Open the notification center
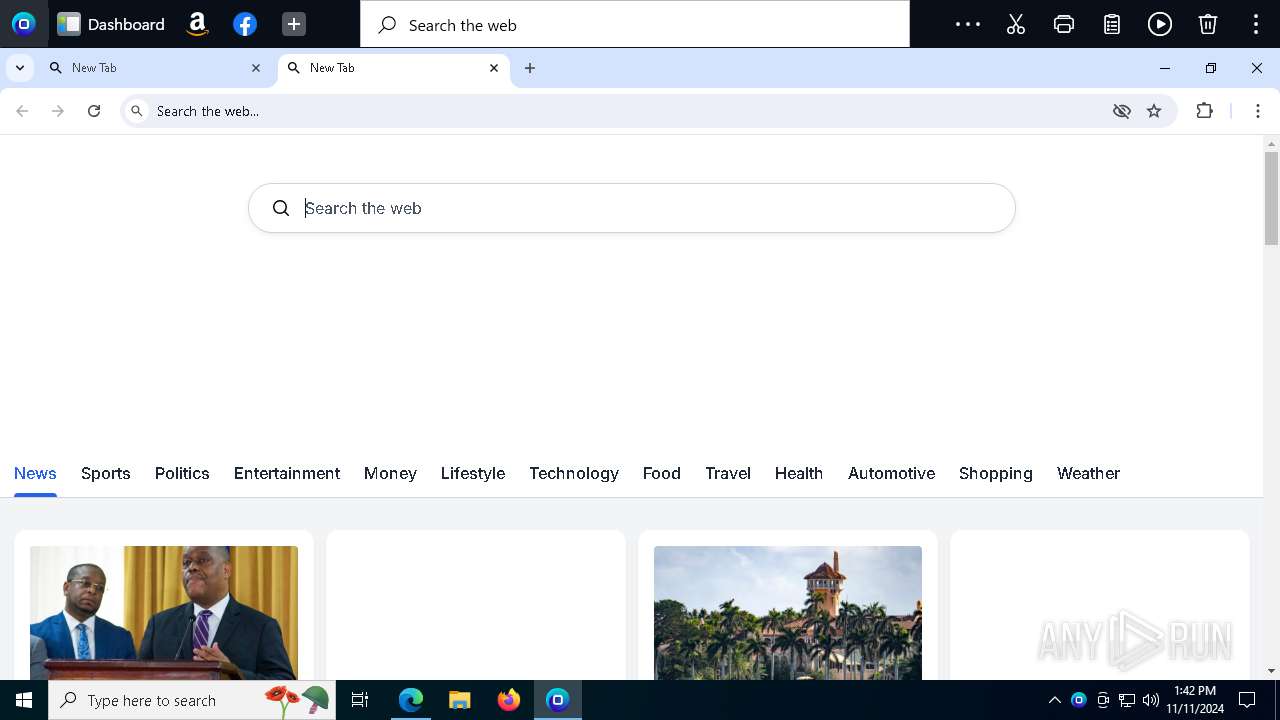The image size is (1280, 720). tap(1247, 700)
